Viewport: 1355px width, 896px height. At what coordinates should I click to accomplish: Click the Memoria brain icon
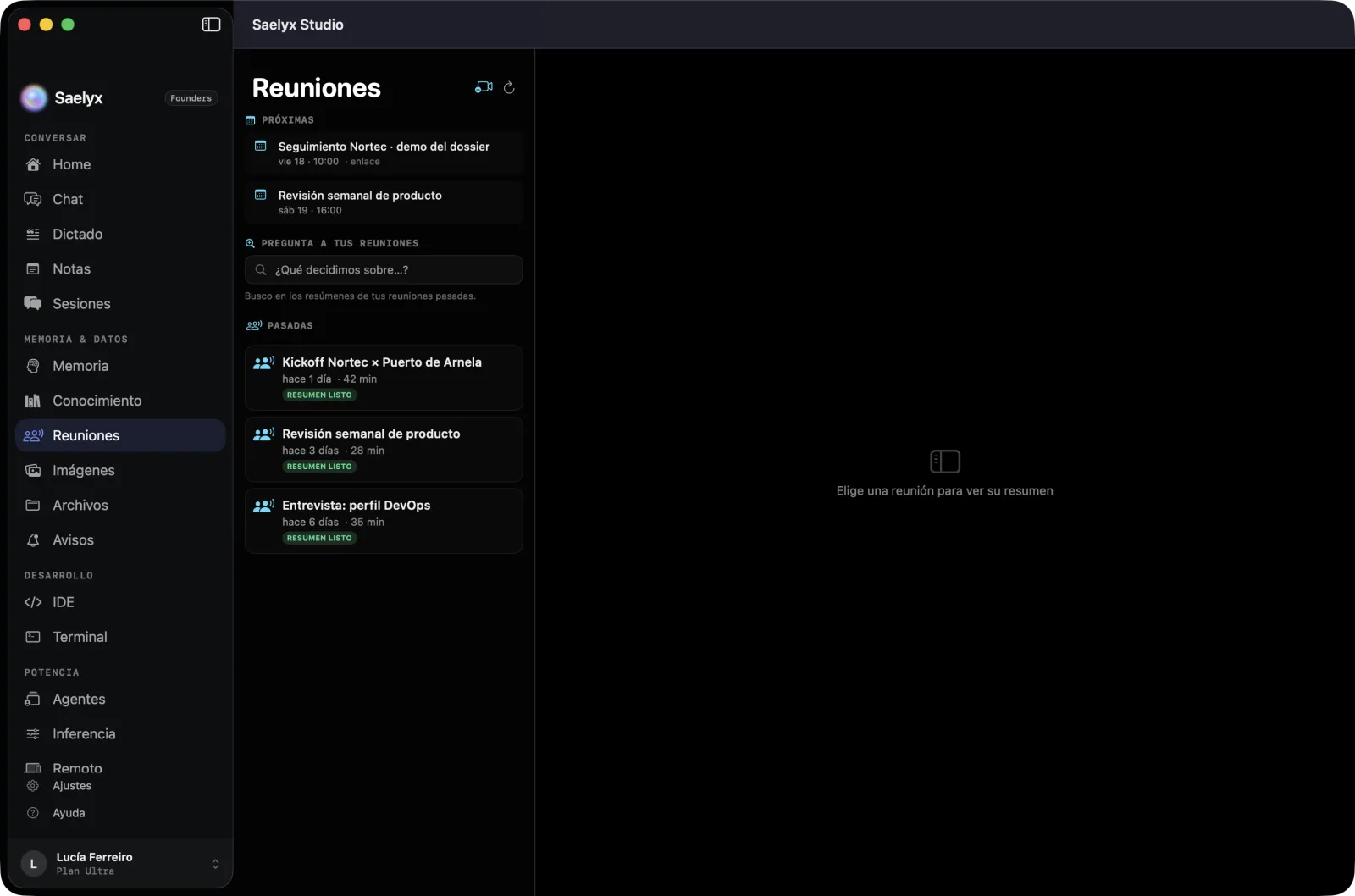coord(33,366)
